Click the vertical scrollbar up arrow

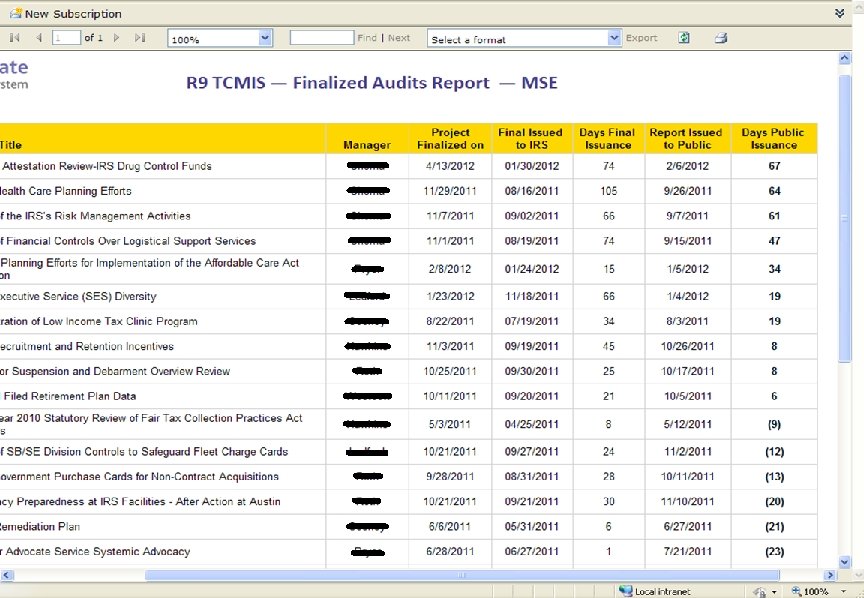844,58
